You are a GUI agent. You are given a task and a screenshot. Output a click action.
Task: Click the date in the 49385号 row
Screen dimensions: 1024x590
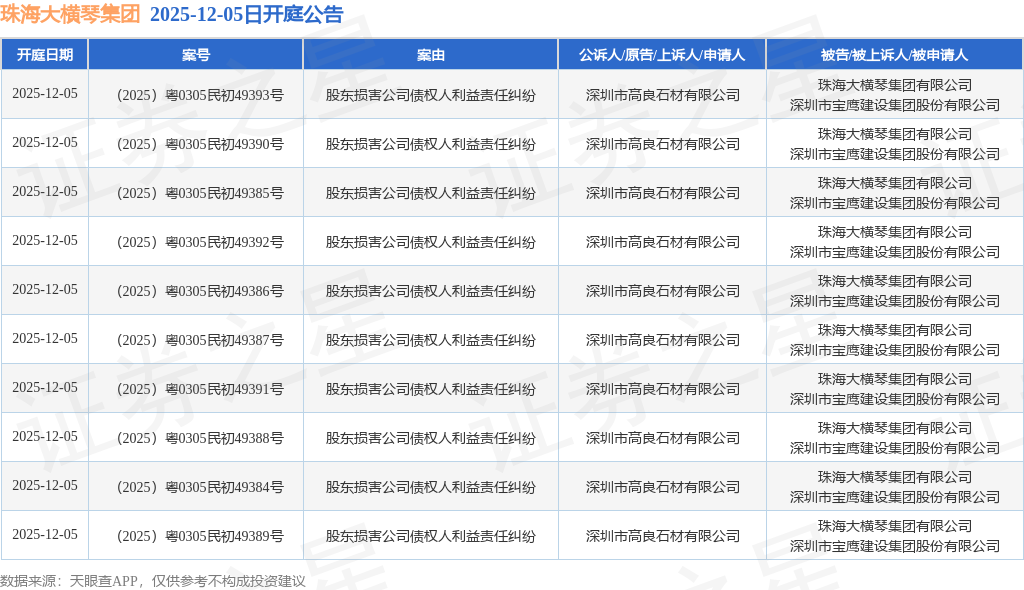coord(44,191)
